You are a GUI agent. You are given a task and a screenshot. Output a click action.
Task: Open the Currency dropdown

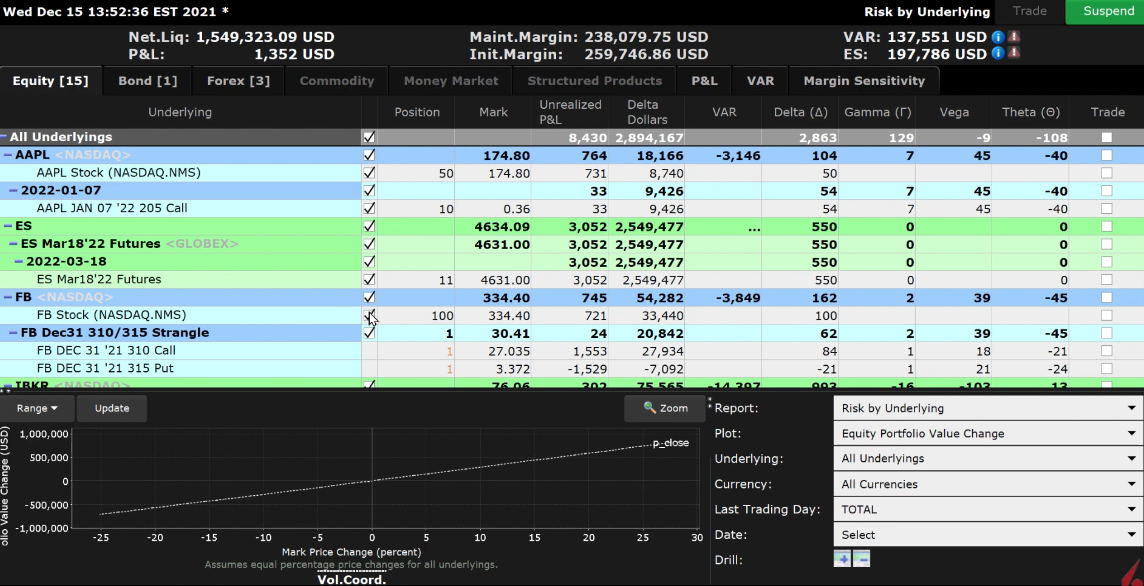point(987,484)
